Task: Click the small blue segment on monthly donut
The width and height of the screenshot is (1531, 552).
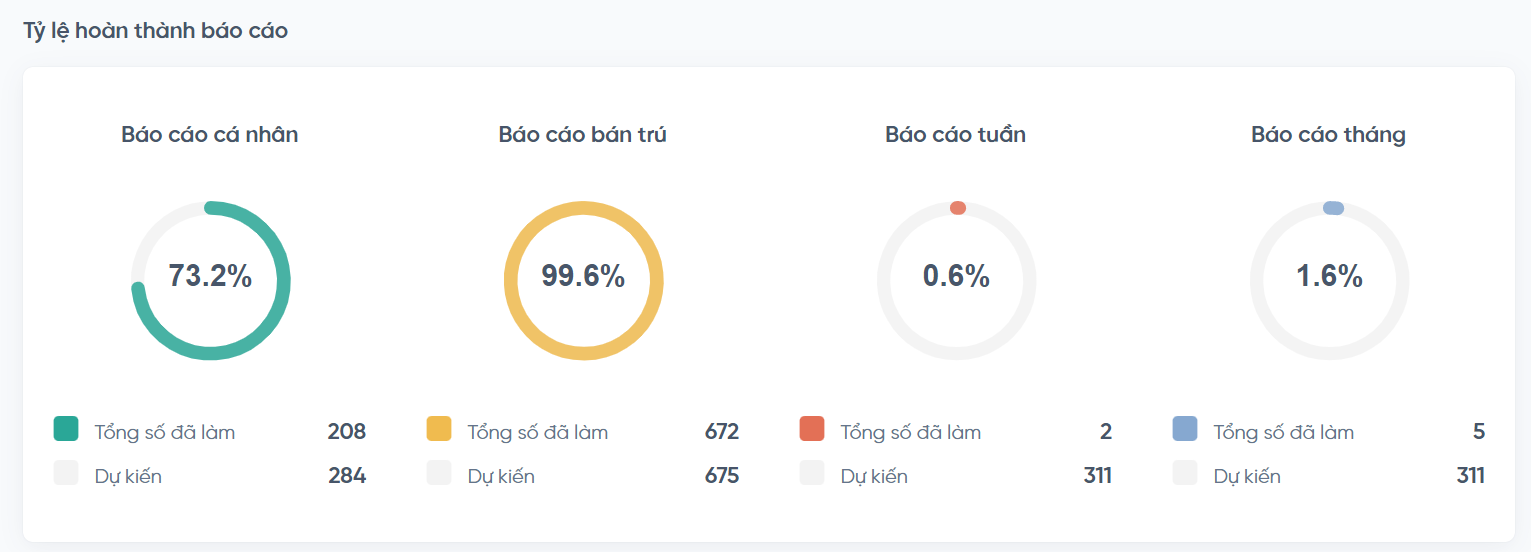Action: click(x=1333, y=208)
